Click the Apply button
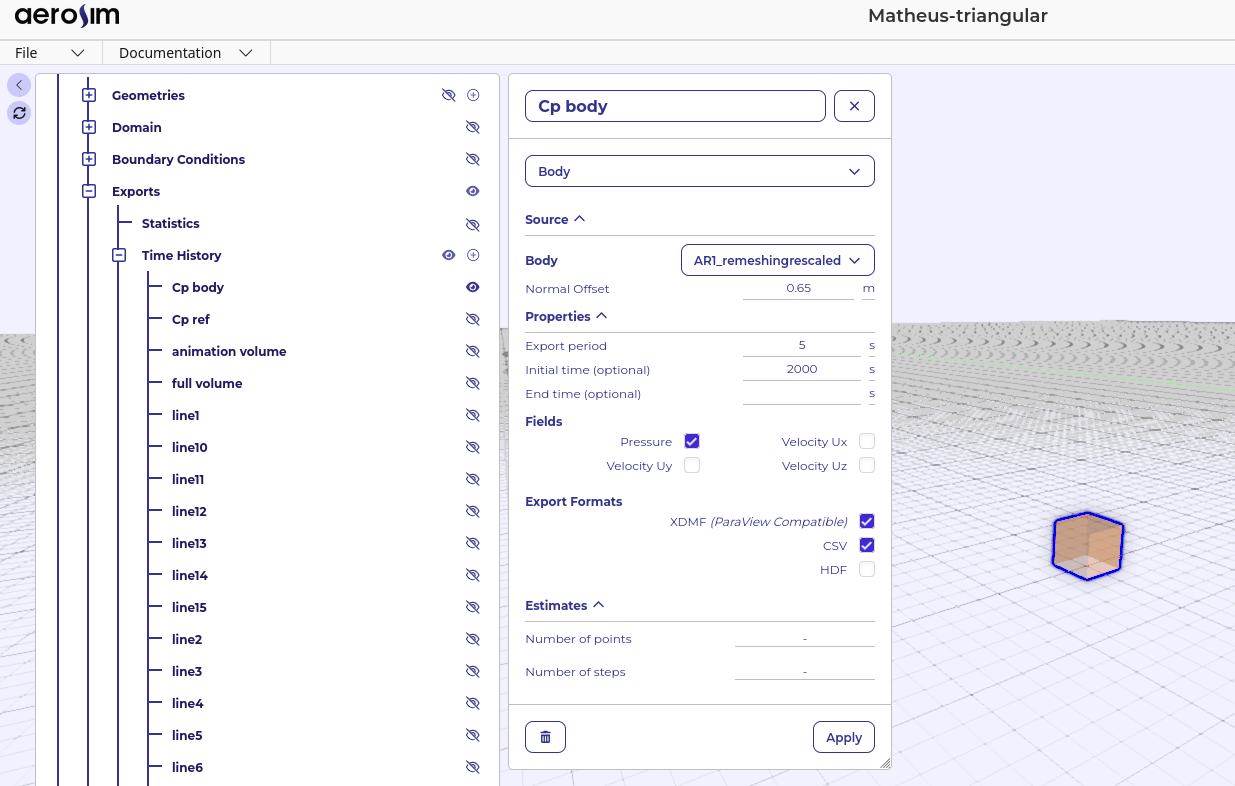This screenshot has width=1235, height=786. click(x=843, y=737)
